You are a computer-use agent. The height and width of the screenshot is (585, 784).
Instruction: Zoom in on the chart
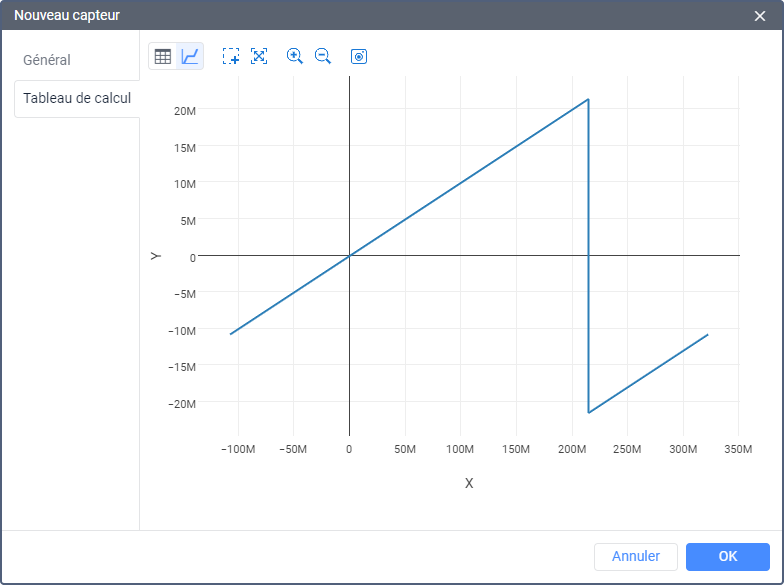click(294, 56)
